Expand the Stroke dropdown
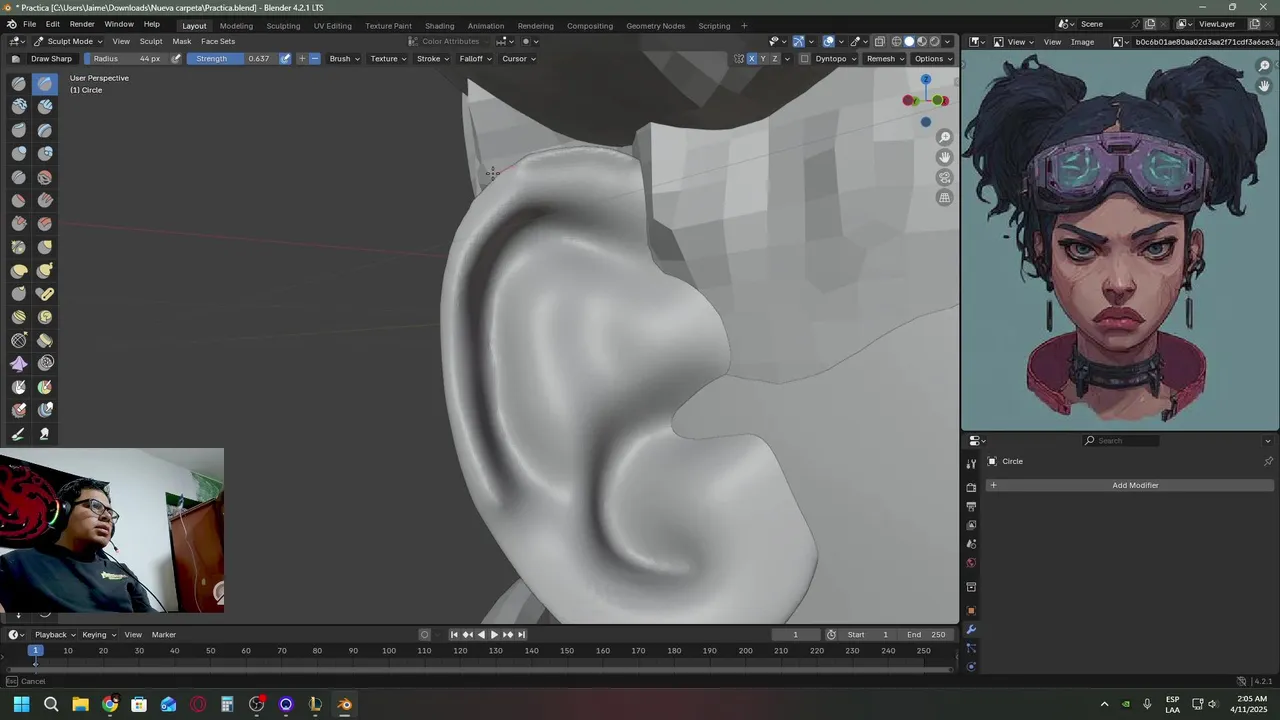1280x720 pixels. point(433,59)
